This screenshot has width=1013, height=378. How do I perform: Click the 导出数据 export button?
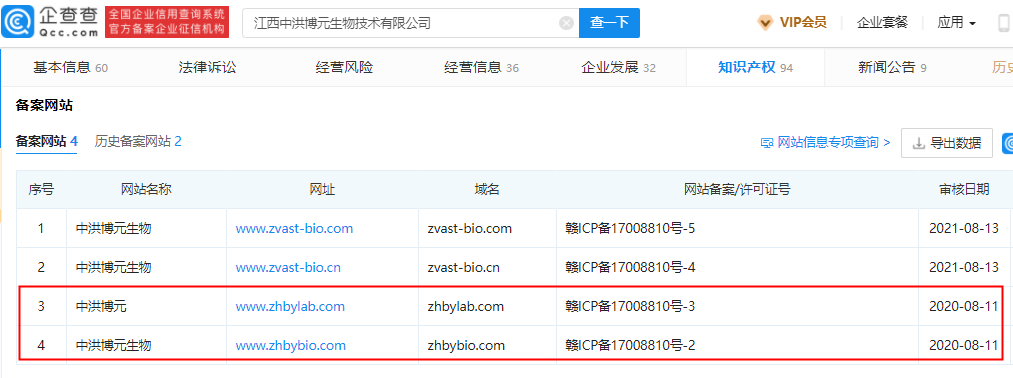[946, 143]
